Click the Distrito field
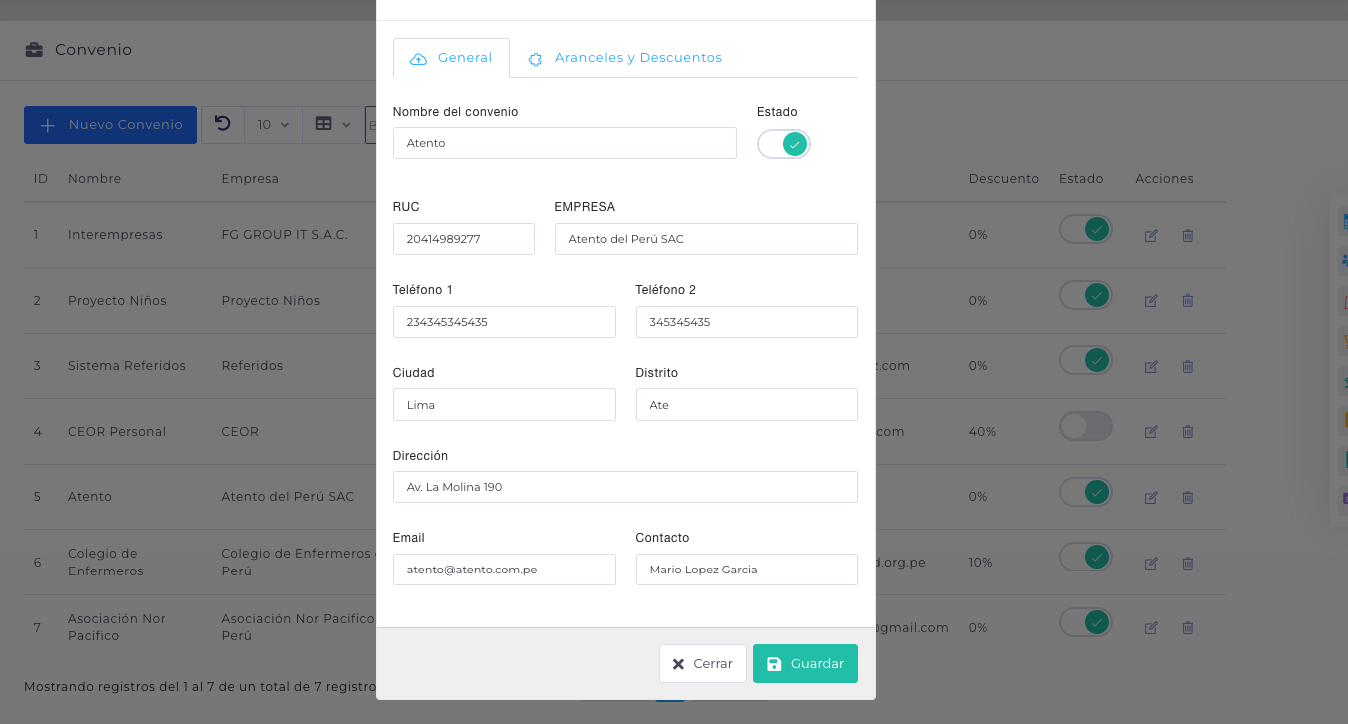This screenshot has height=724, width=1348. tap(746, 405)
